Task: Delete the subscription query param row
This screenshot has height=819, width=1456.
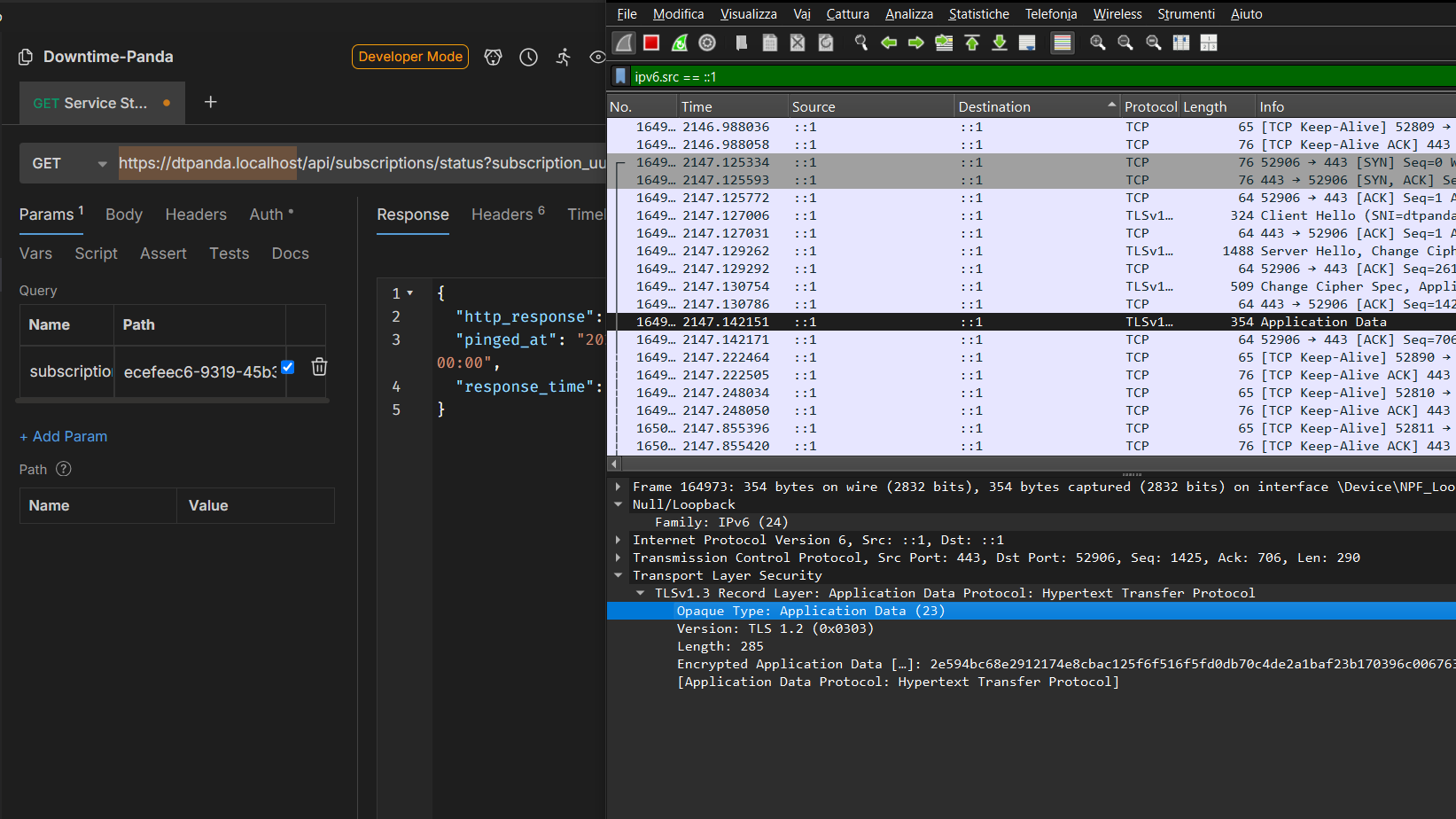Action: (320, 367)
